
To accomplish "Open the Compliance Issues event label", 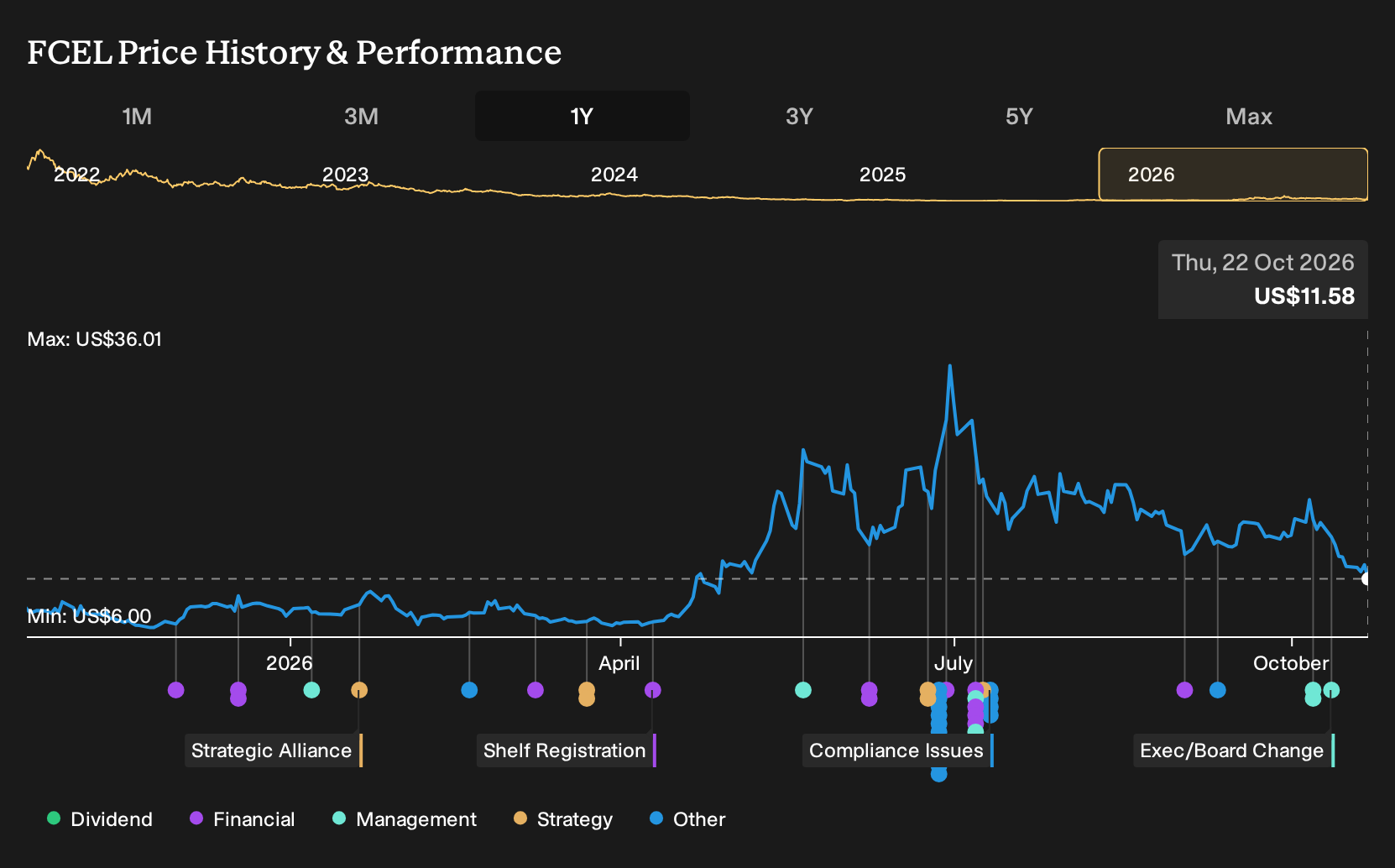I will (x=898, y=750).
